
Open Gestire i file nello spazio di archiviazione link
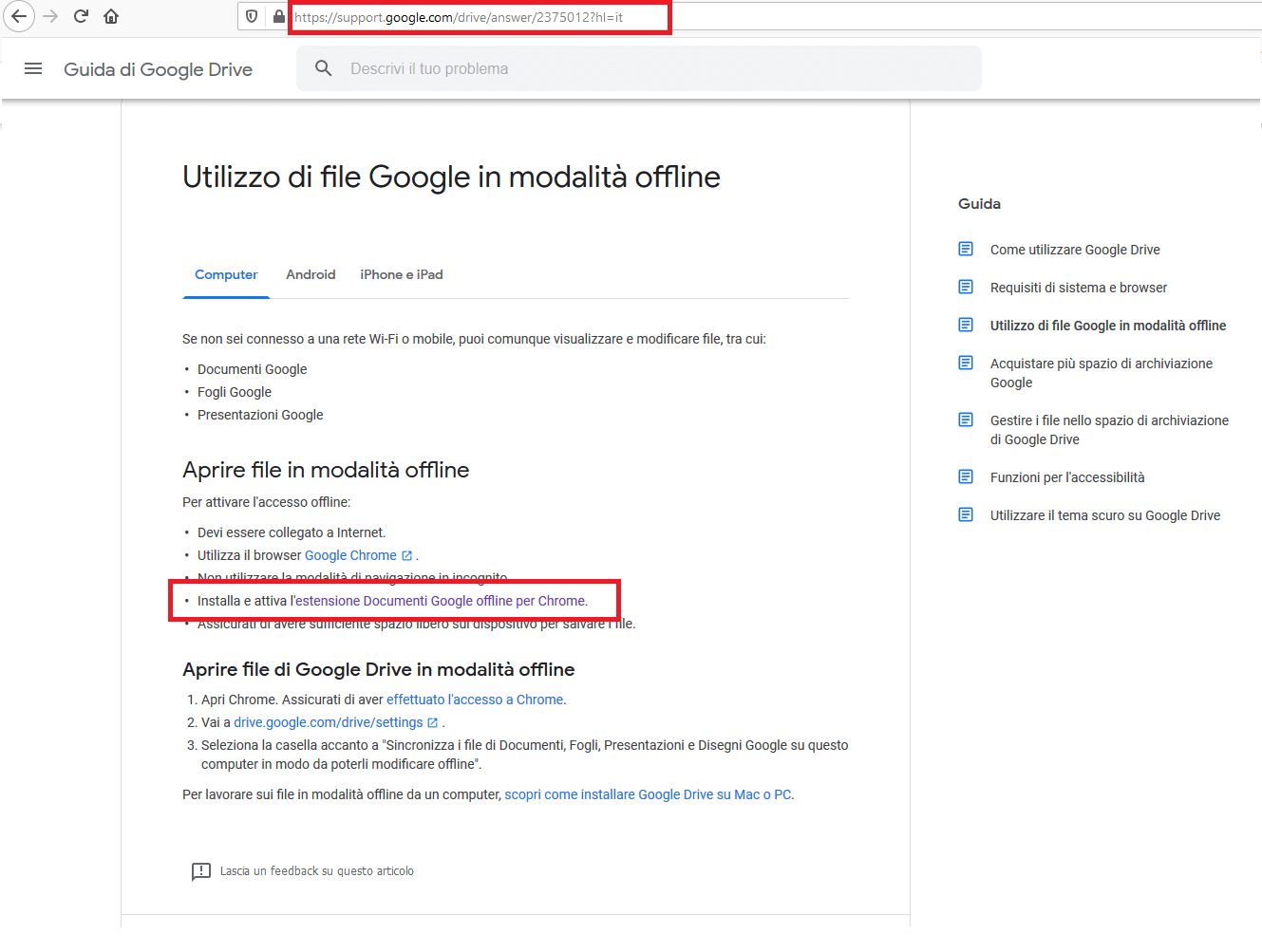pos(1109,430)
